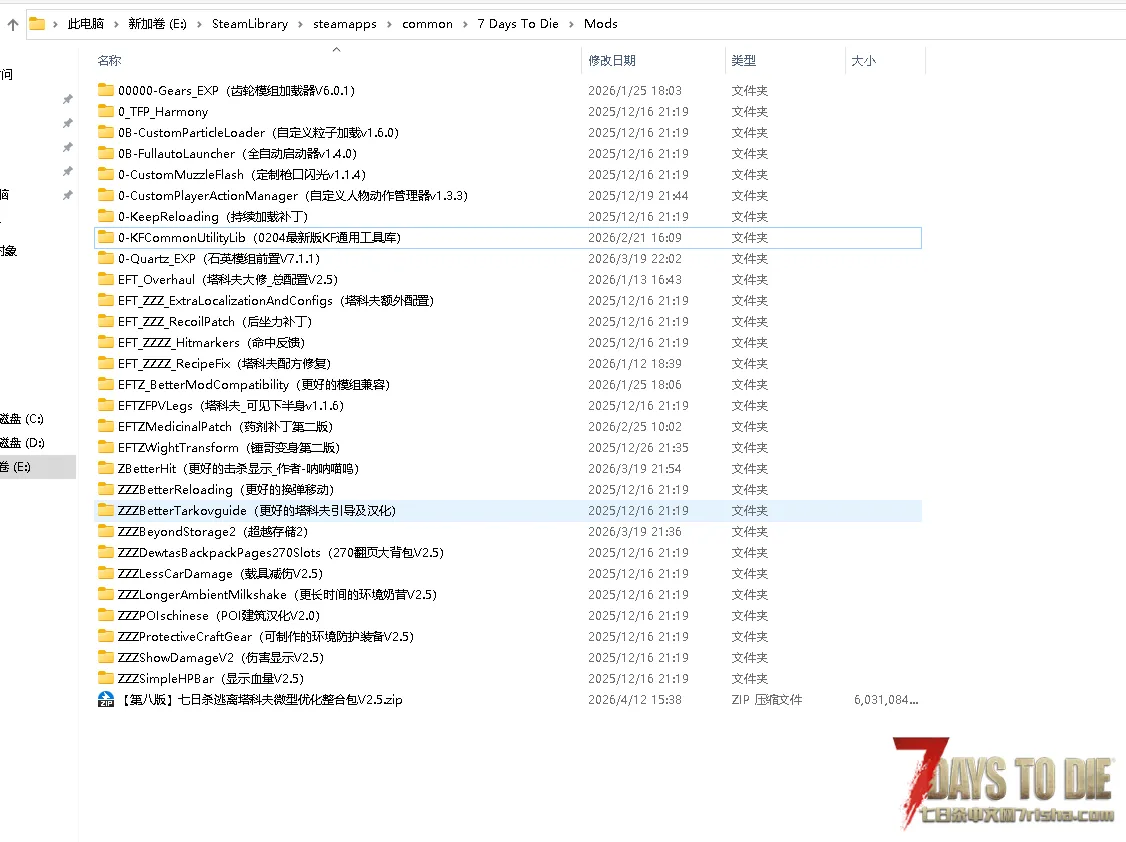Expand the chevron after 7 Days To Die
The width and height of the screenshot is (1126, 842).
(572, 24)
